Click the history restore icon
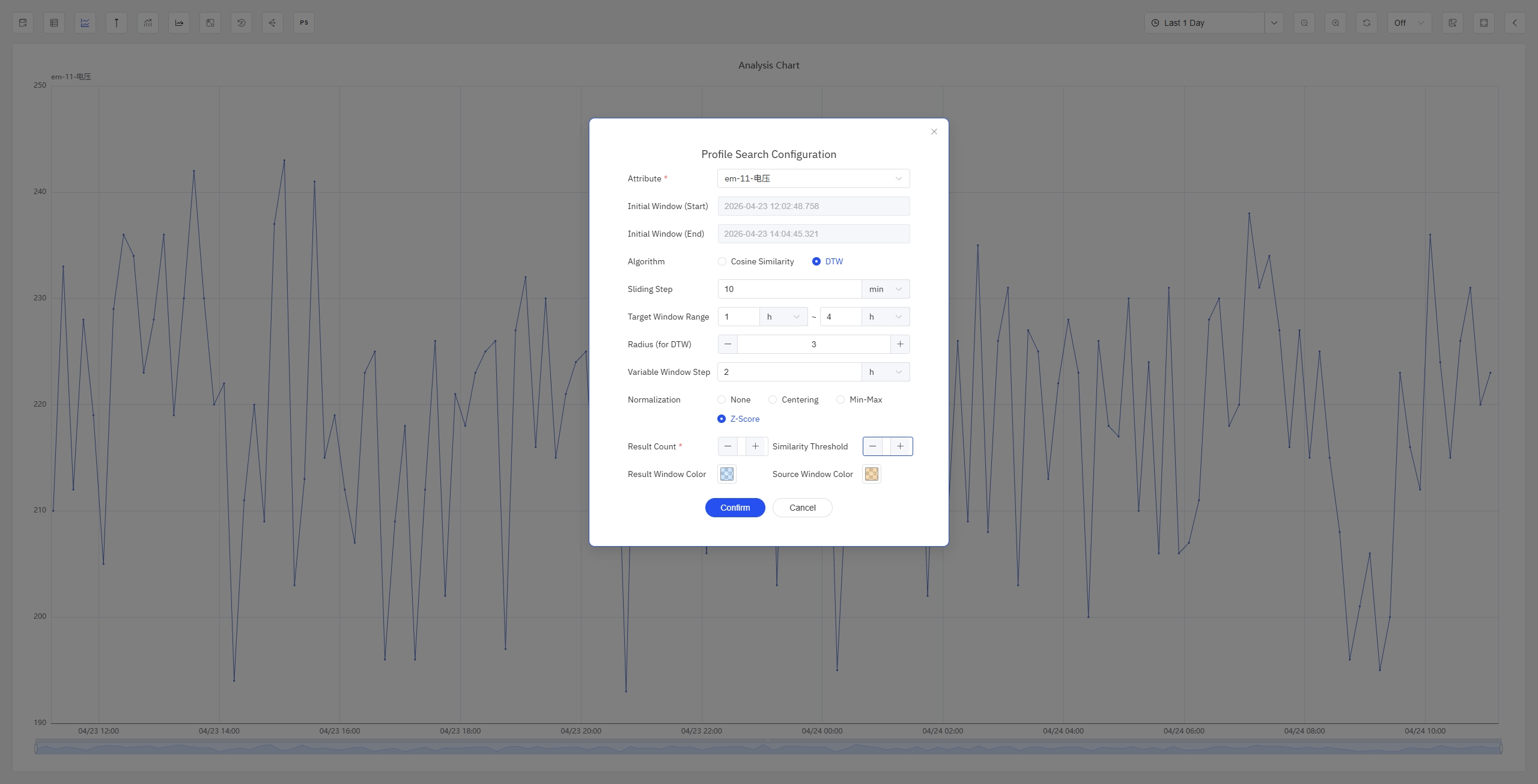This screenshot has height=784, width=1538. pos(241,23)
